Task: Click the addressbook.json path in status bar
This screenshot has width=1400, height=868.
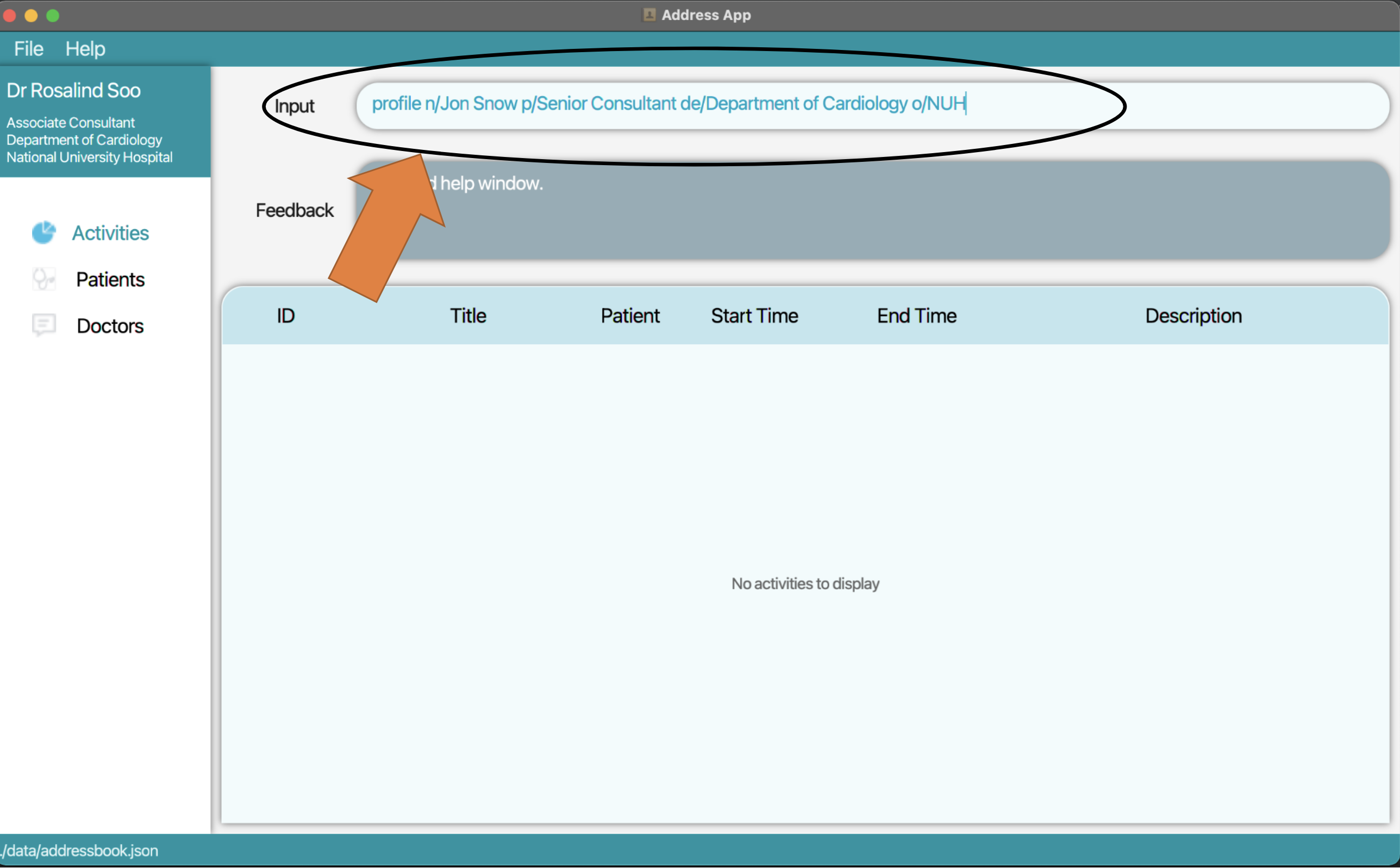Action: pos(79,850)
